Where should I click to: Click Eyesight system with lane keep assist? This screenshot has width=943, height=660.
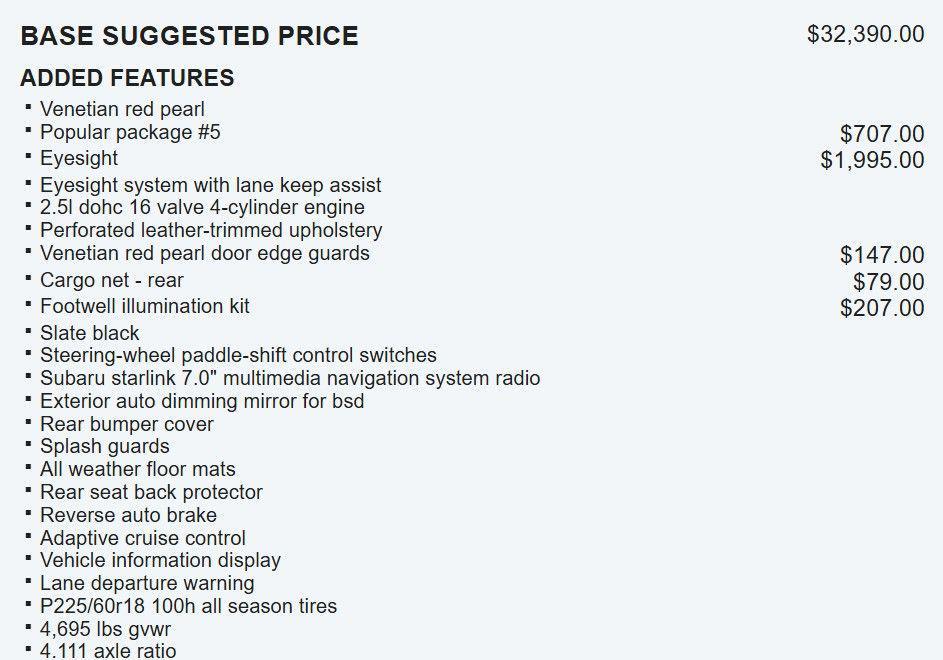click(x=210, y=185)
